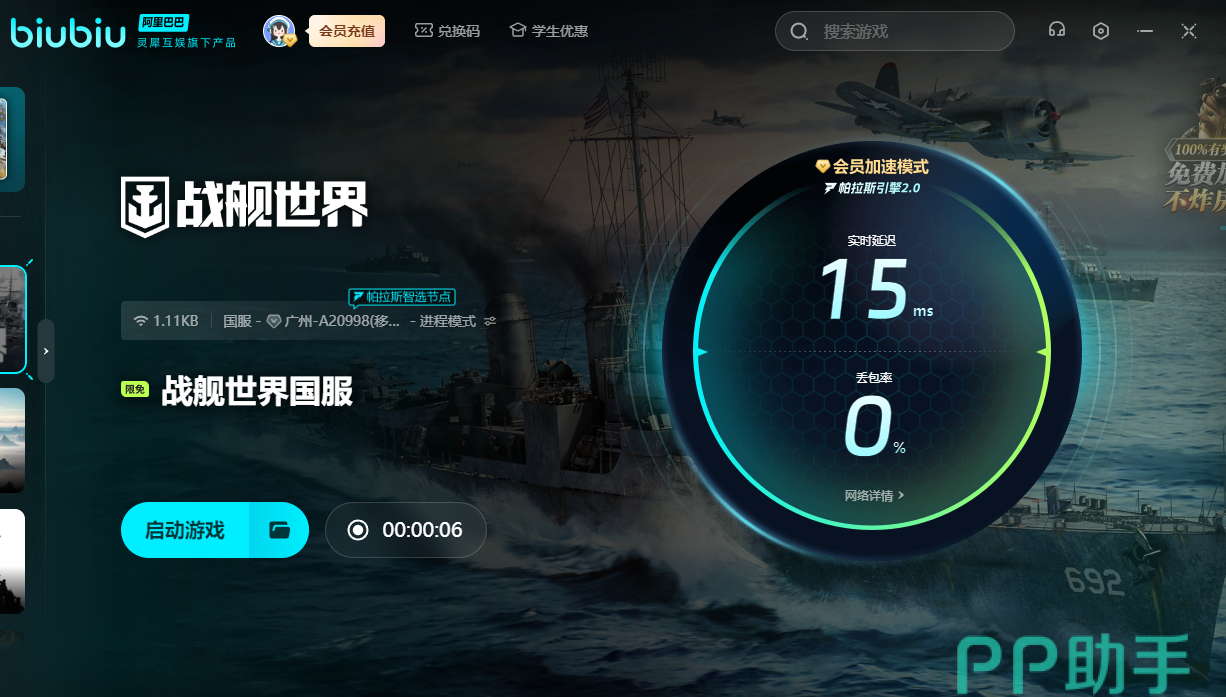Click the 会员充值 membership recharge button
1226x697 pixels.
pyautogui.click(x=347, y=31)
